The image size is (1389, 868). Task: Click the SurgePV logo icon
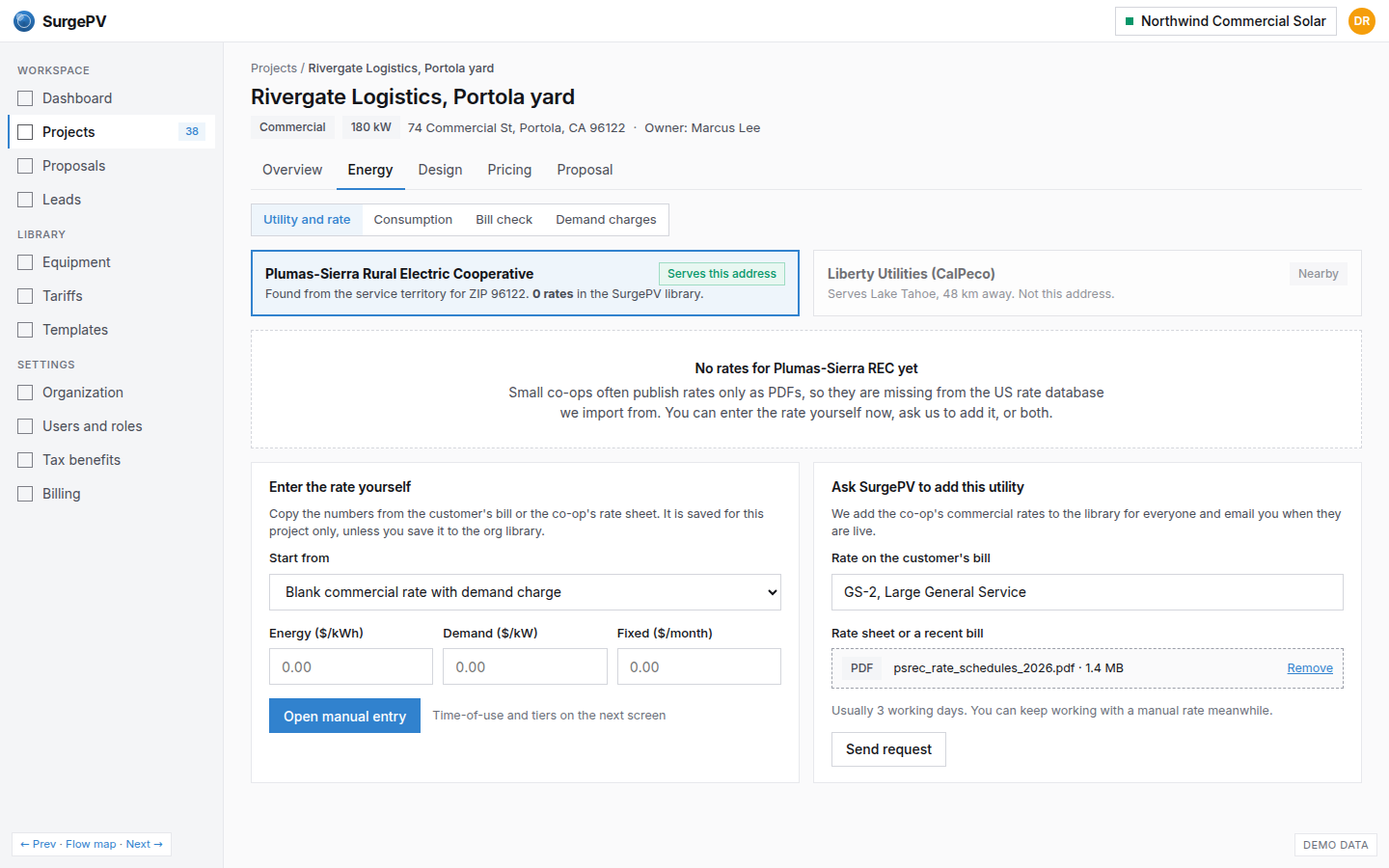(x=24, y=21)
